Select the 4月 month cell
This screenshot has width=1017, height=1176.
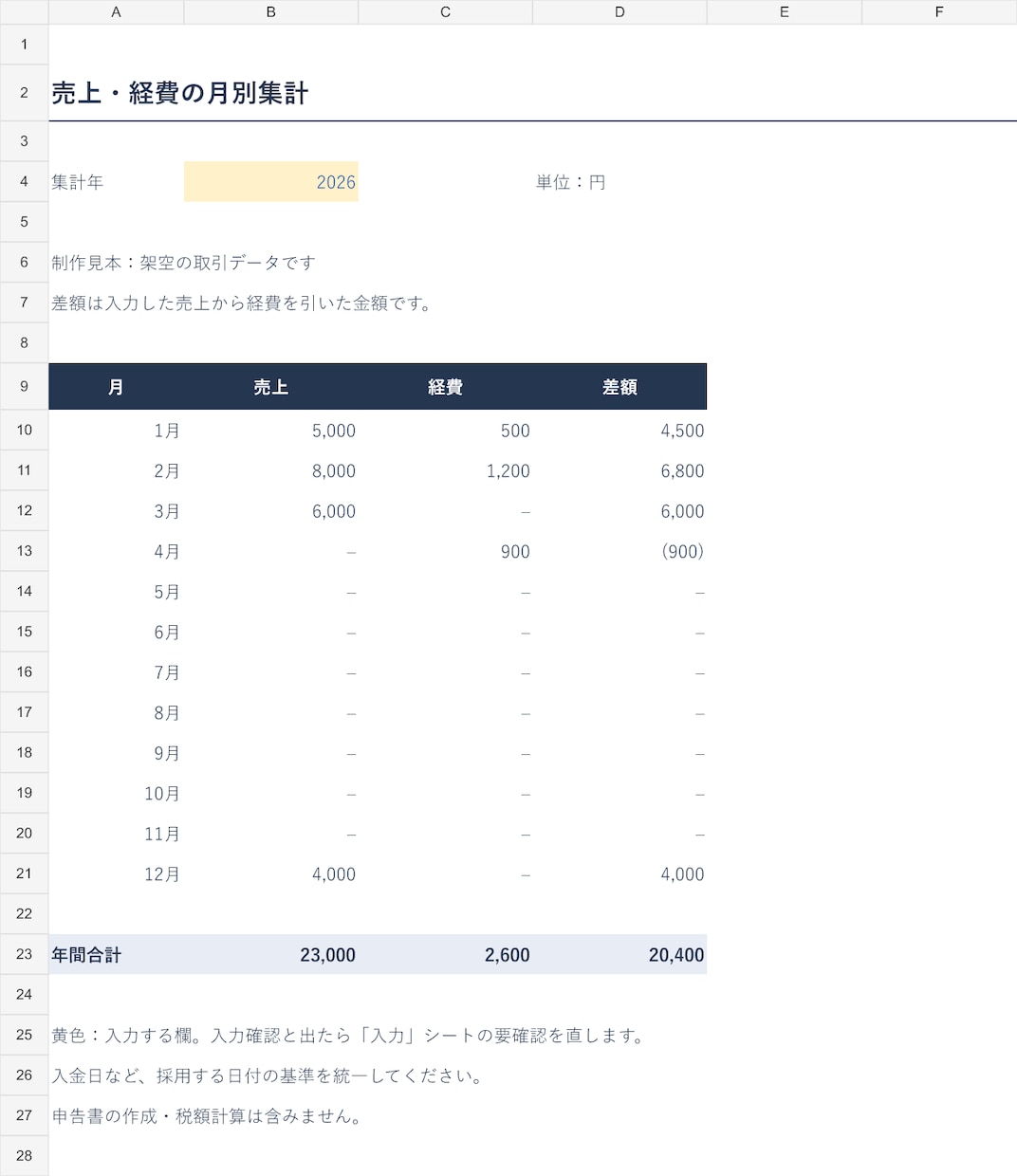point(117,551)
